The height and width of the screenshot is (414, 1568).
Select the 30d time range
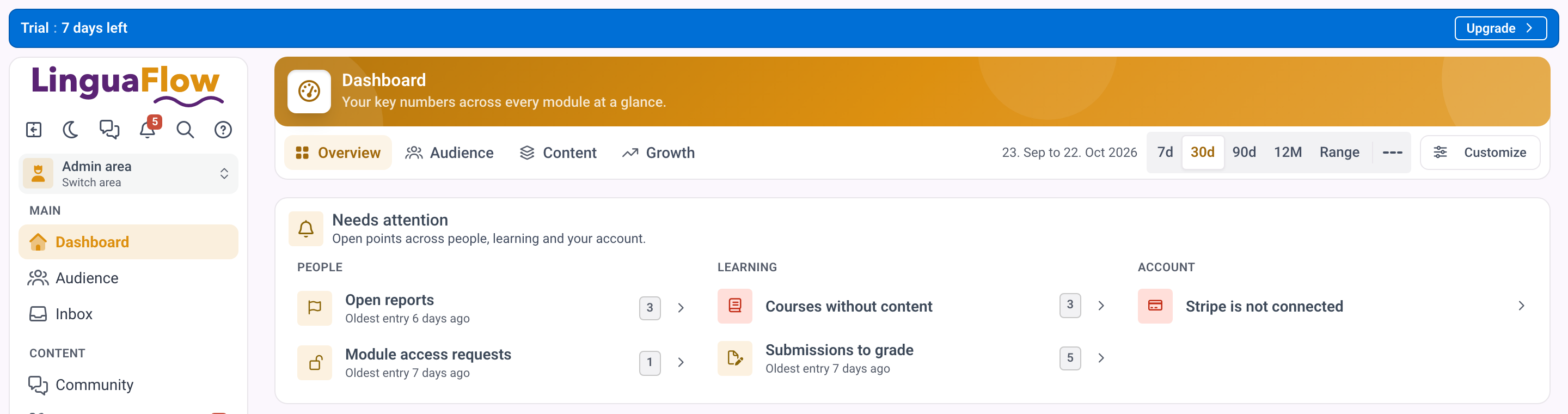point(1202,152)
